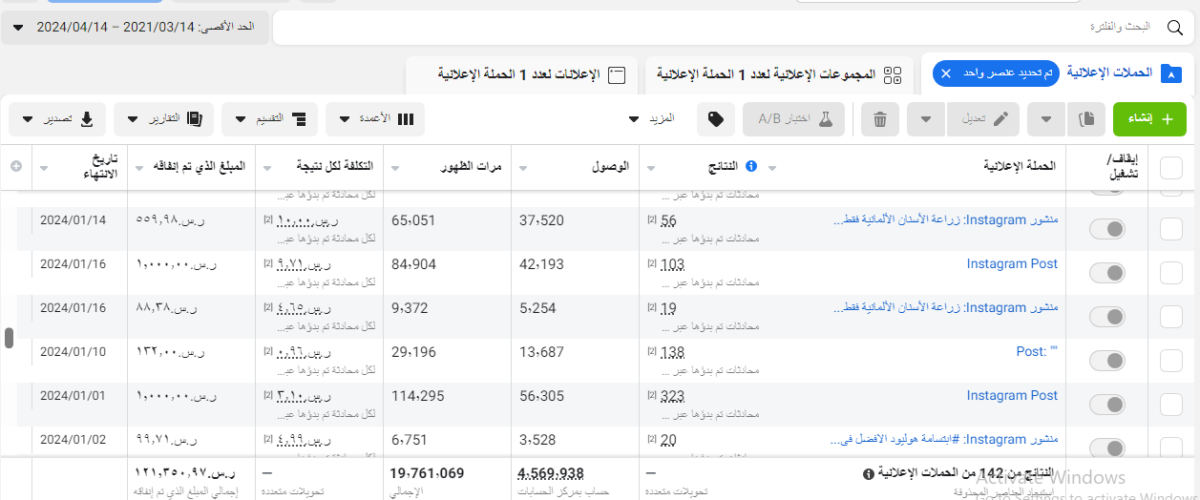The height and width of the screenshot is (500, 1200).
Task: Tick checkbox for the Post: "" row
Action: click(x=1171, y=361)
